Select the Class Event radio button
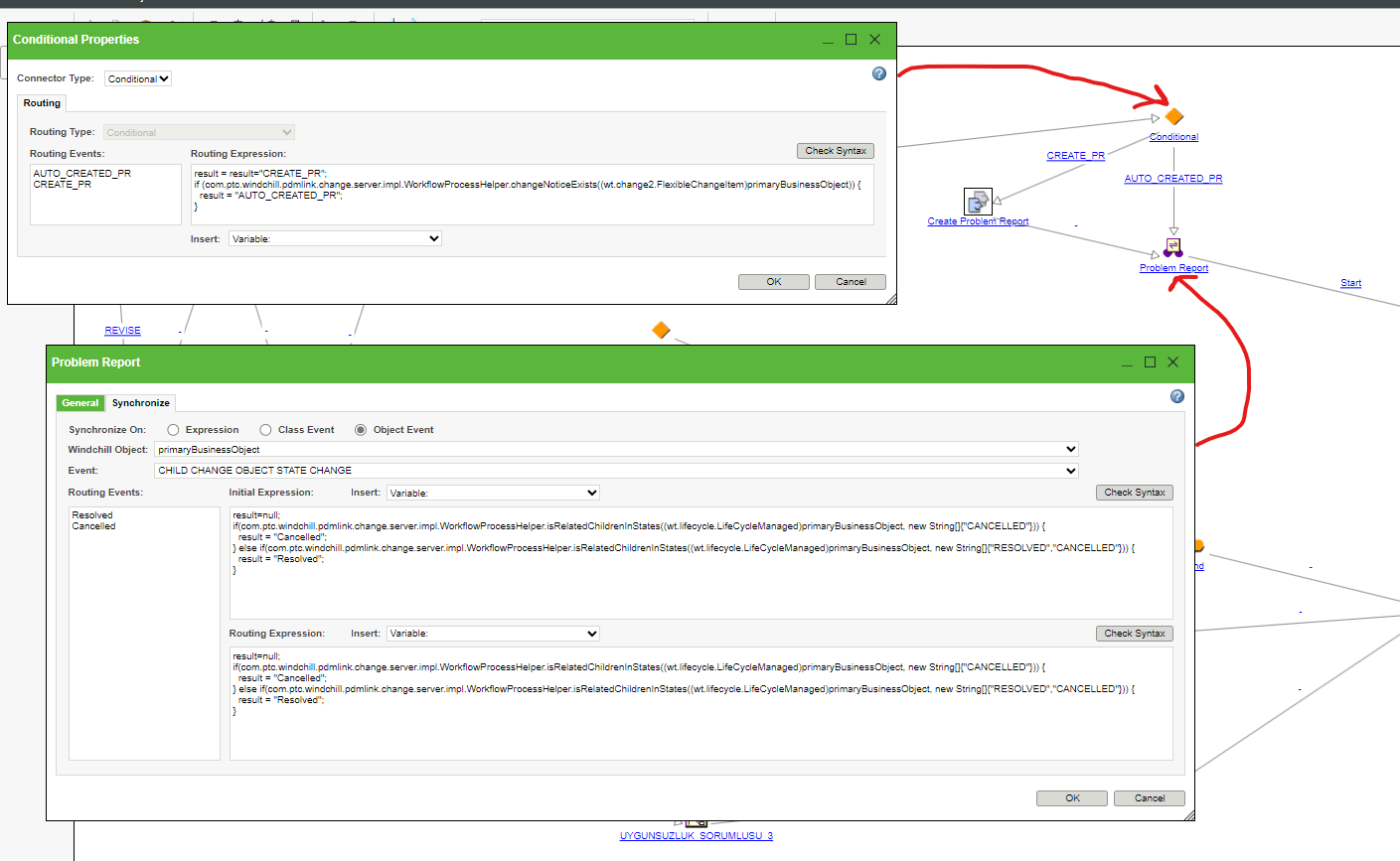The height and width of the screenshot is (861, 1400). (x=265, y=429)
